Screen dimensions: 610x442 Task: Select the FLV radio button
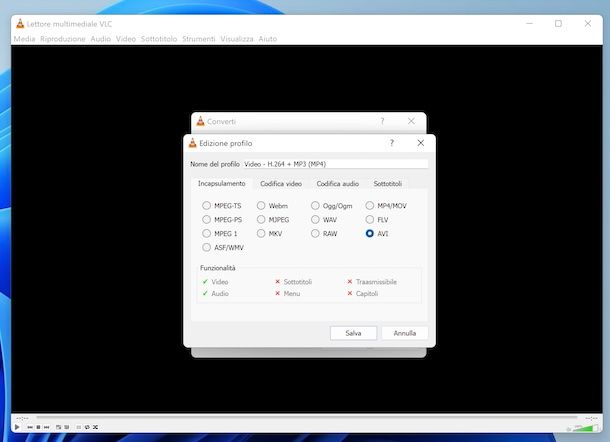click(370, 219)
